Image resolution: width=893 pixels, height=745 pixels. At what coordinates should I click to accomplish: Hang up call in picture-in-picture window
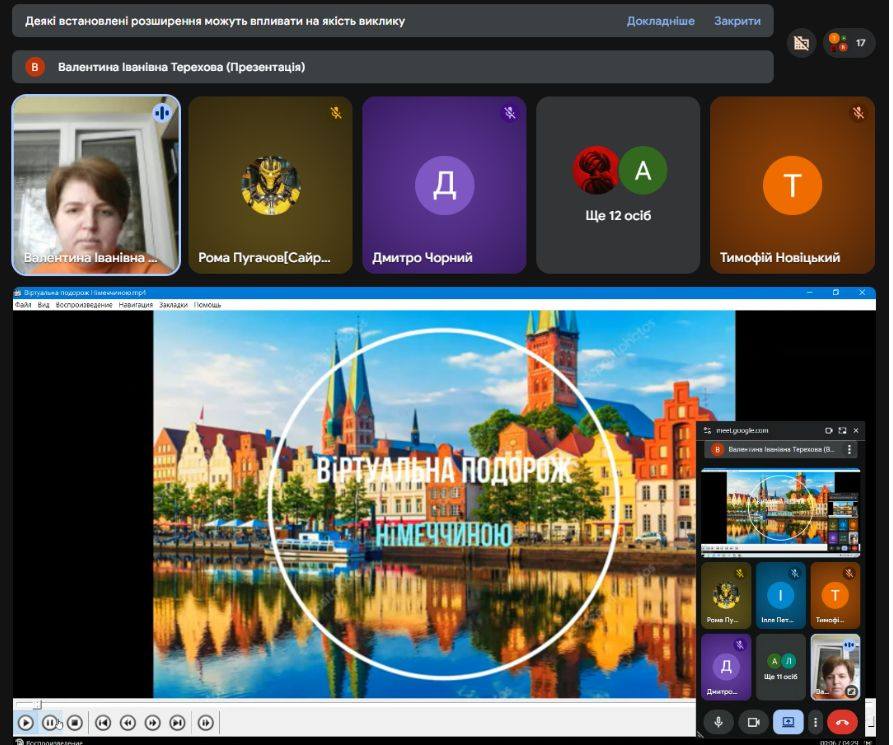pyautogui.click(x=842, y=722)
